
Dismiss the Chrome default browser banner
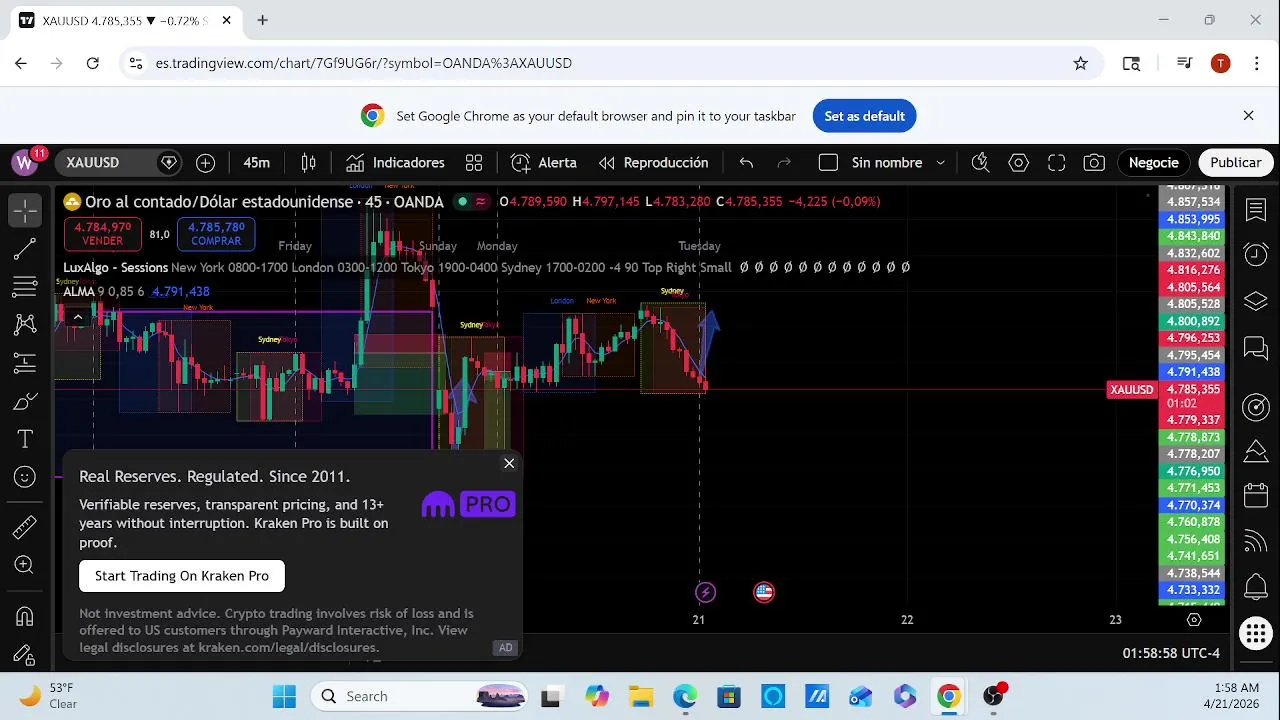coord(1248,116)
